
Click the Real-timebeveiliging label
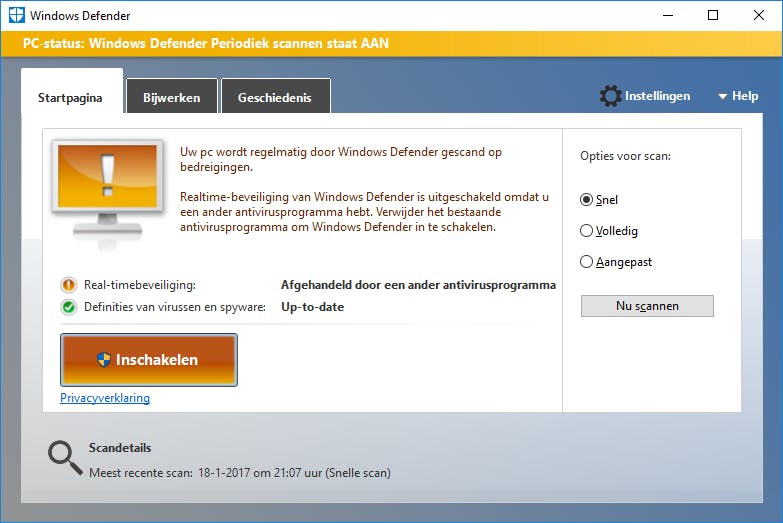[x=140, y=285]
